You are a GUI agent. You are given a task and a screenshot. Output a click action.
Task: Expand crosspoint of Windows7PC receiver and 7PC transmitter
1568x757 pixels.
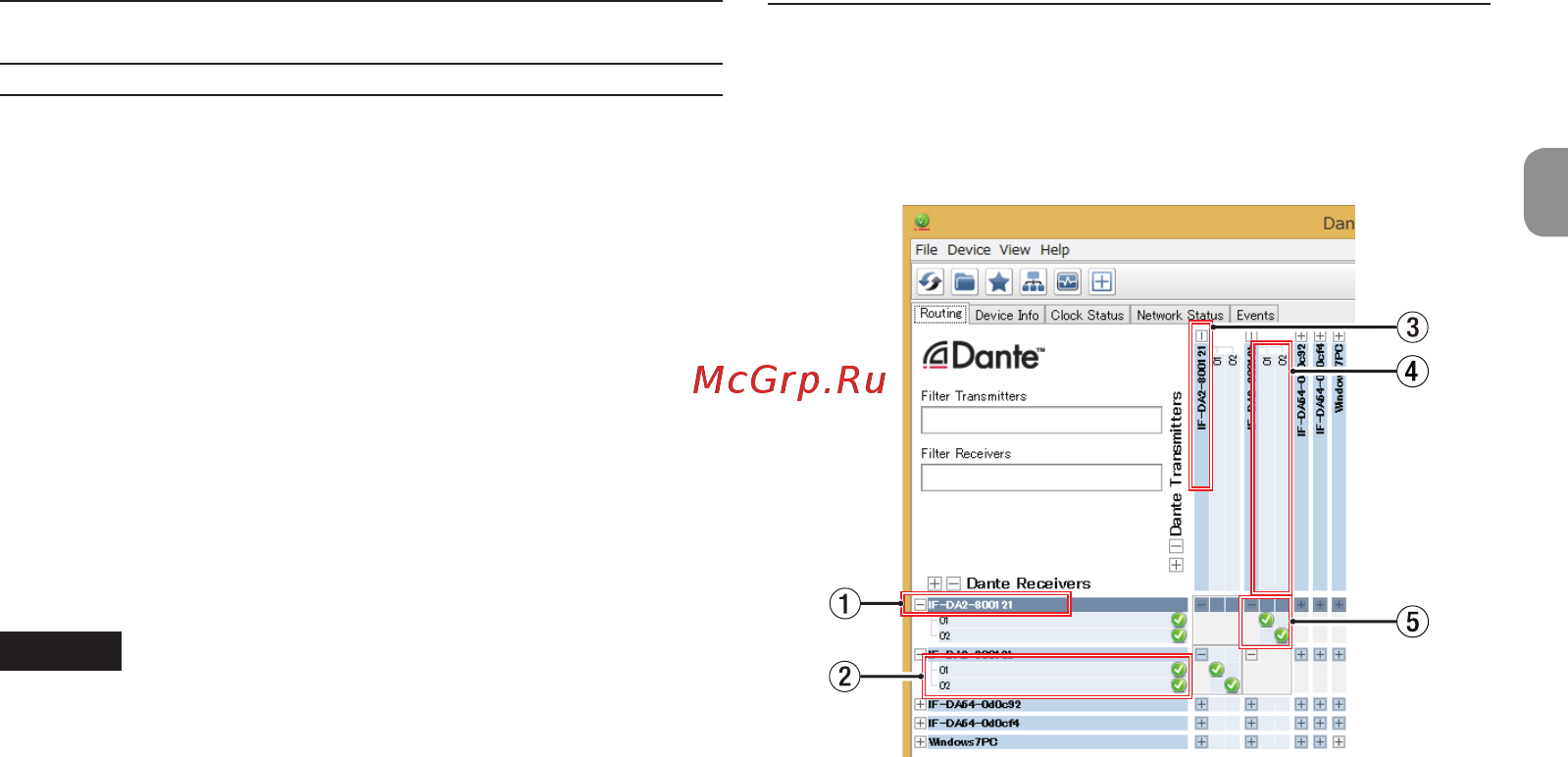point(1339,741)
